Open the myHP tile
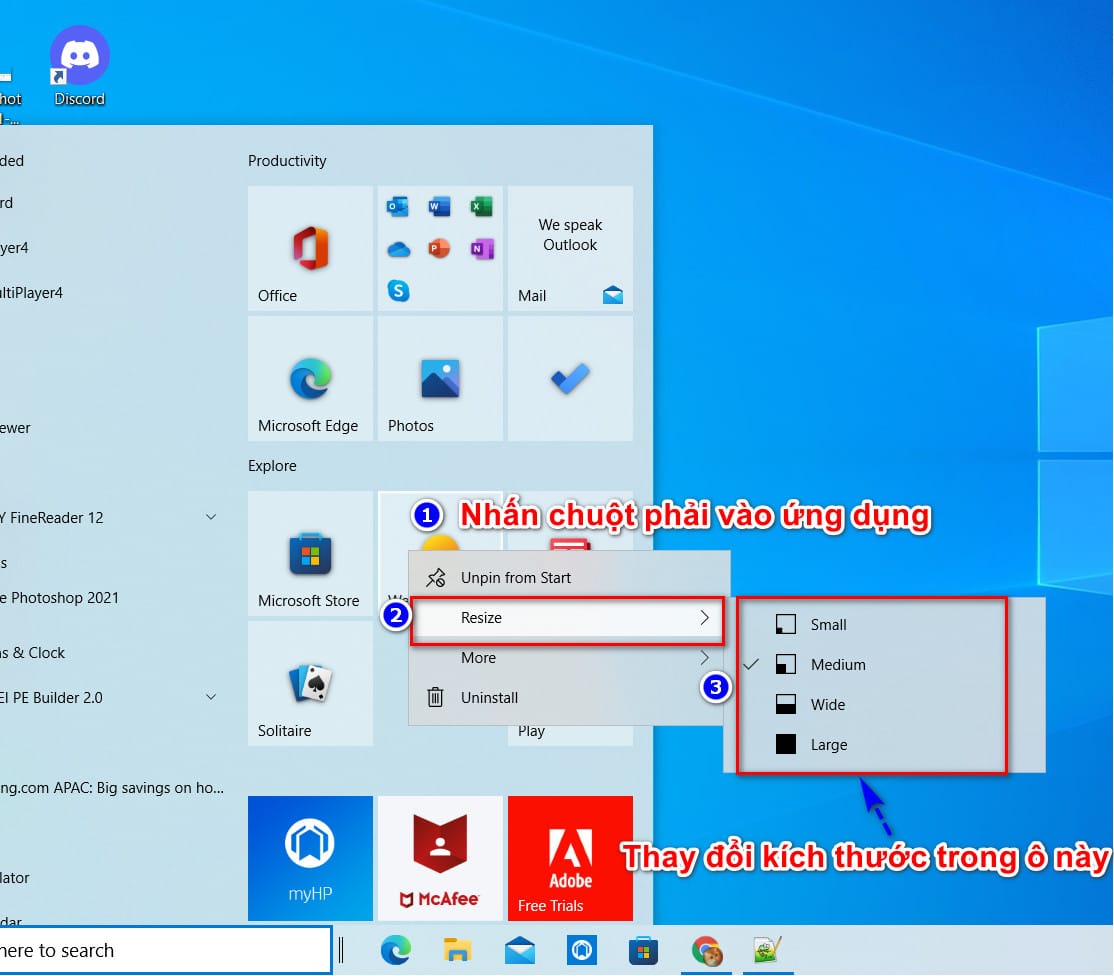1114x976 pixels. tap(310, 858)
